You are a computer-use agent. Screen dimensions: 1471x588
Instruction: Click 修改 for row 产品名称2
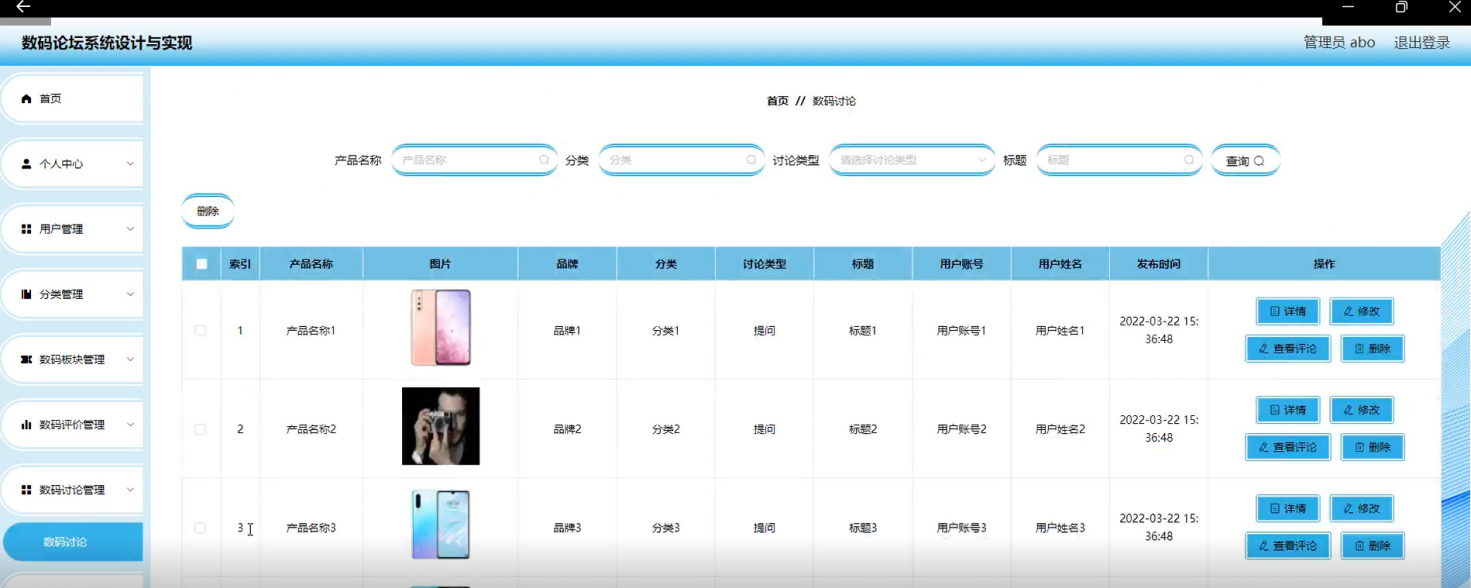click(x=1362, y=410)
